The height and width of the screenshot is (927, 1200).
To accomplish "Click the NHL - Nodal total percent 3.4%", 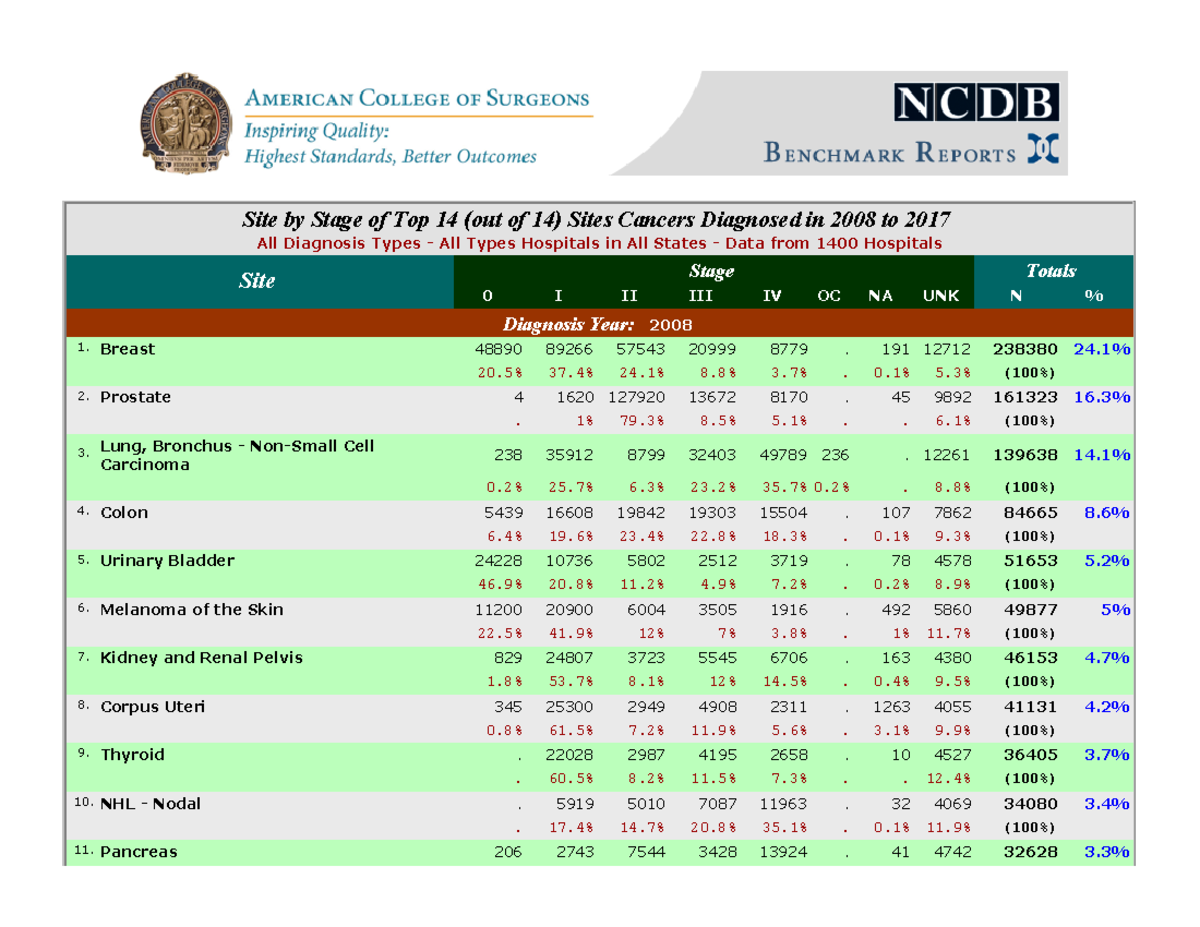I will (x=1107, y=803).
